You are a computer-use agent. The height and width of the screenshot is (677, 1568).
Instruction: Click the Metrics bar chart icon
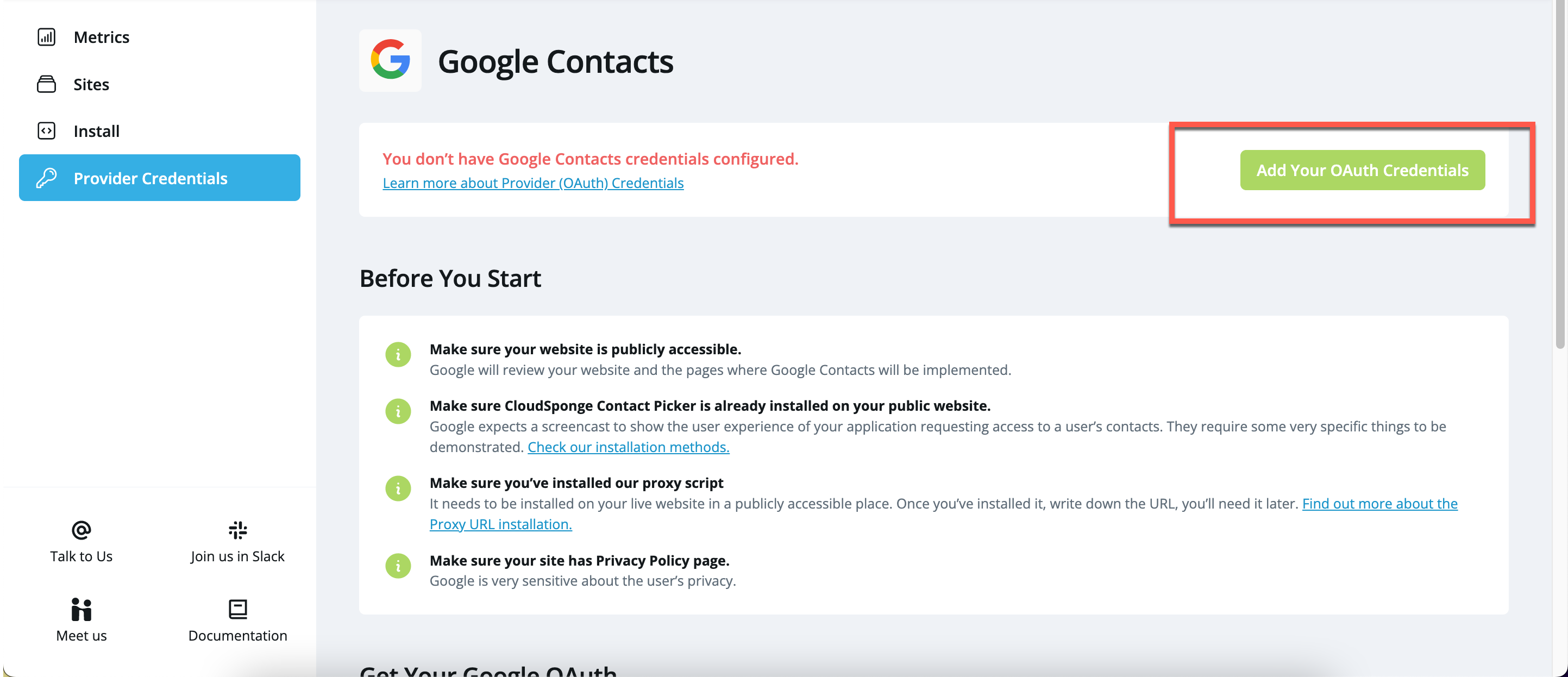[x=46, y=37]
